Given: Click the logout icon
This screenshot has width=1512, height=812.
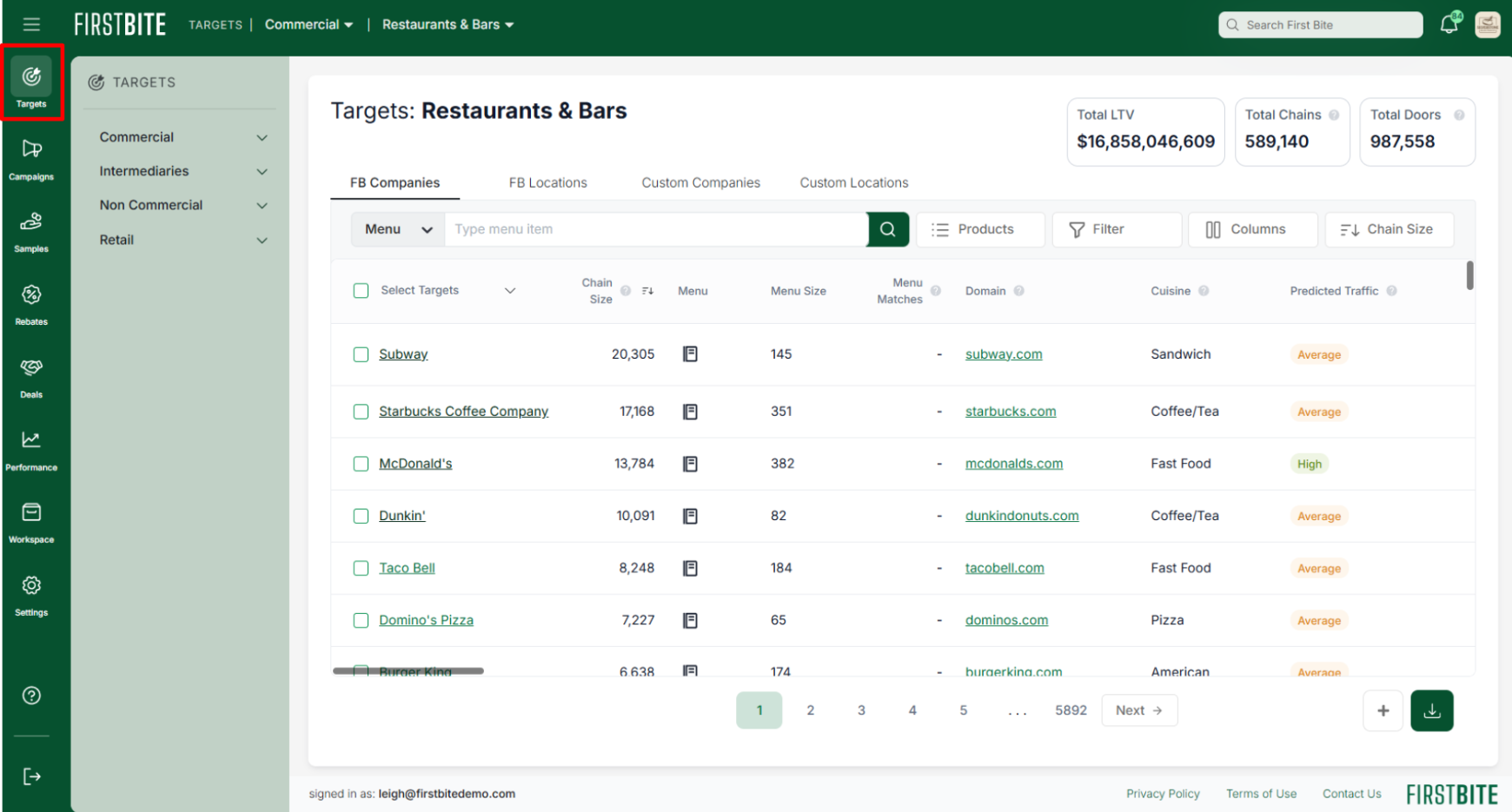Looking at the screenshot, I should point(31,776).
